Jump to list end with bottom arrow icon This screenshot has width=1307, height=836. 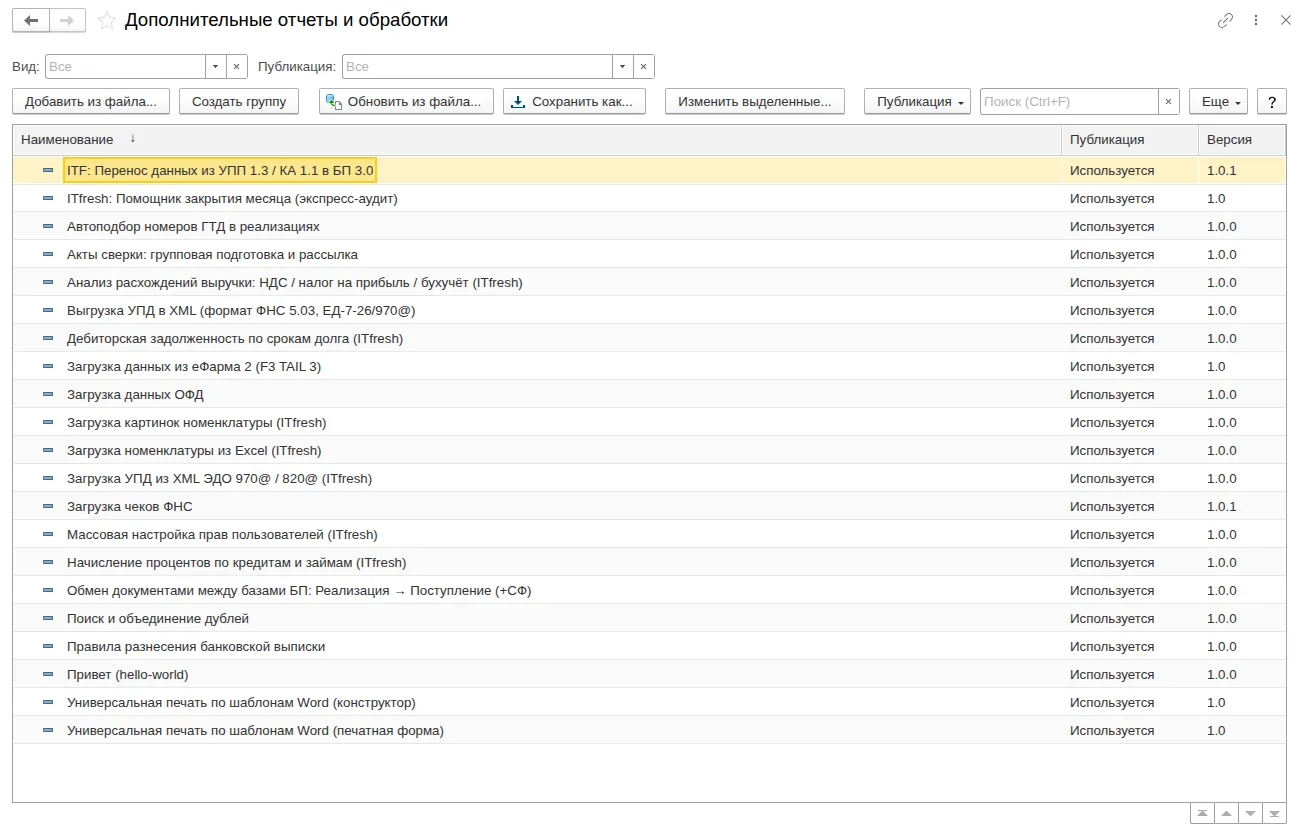pos(1275,814)
